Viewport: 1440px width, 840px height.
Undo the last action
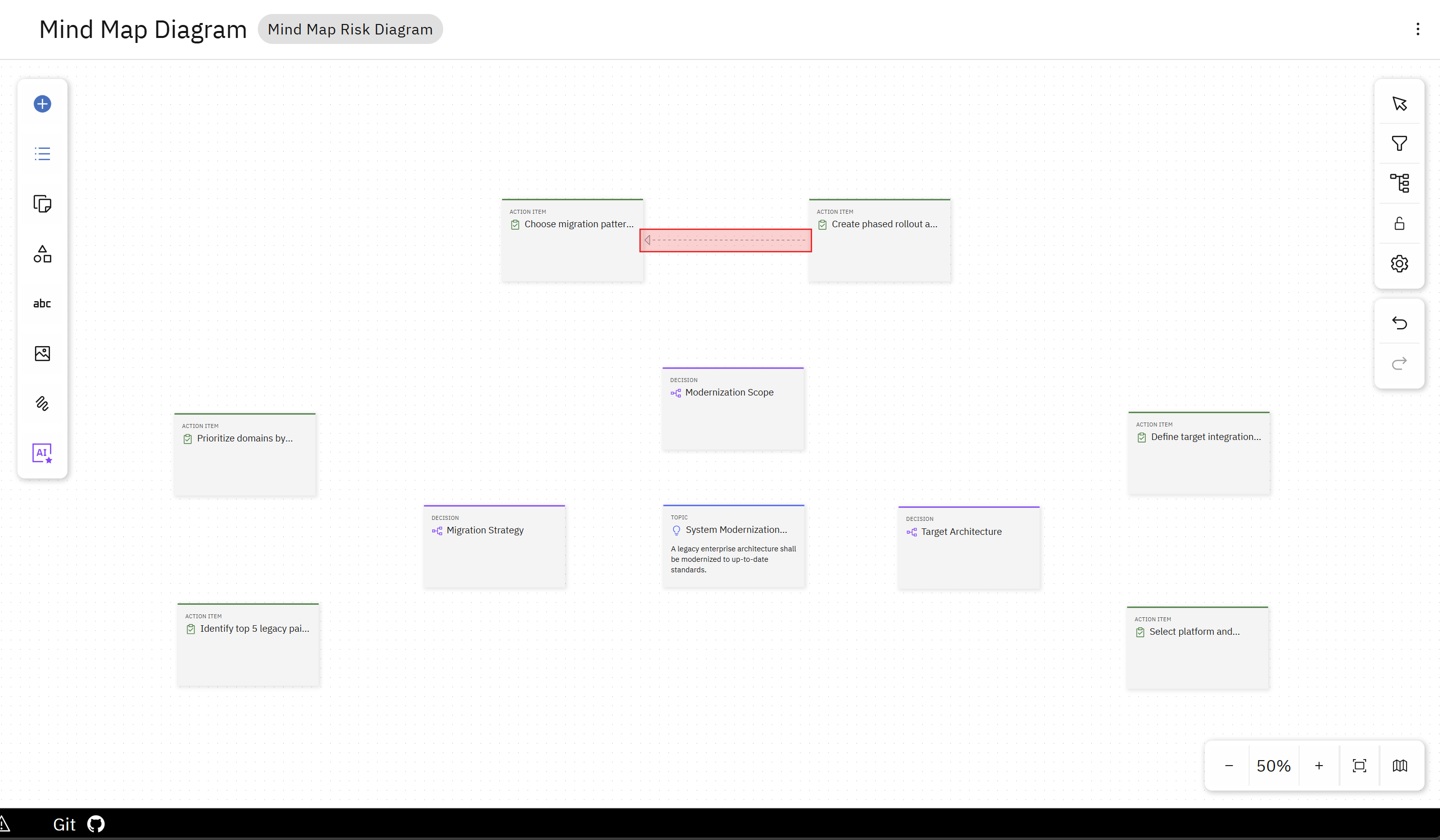pos(1400,323)
